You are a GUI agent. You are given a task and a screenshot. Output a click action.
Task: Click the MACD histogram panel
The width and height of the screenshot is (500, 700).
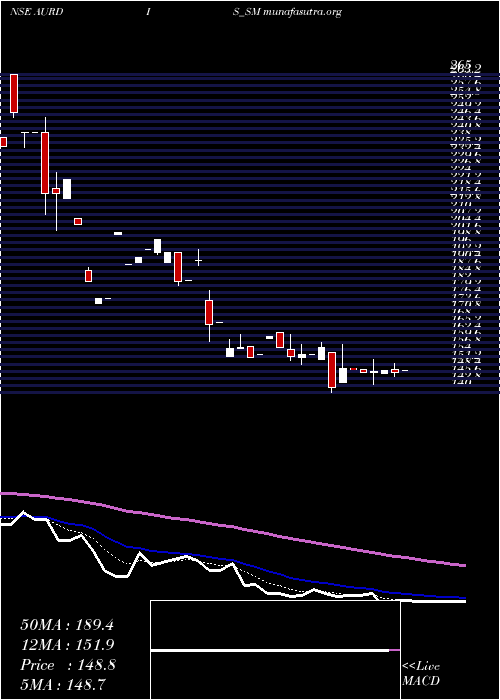(x=275, y=650)
